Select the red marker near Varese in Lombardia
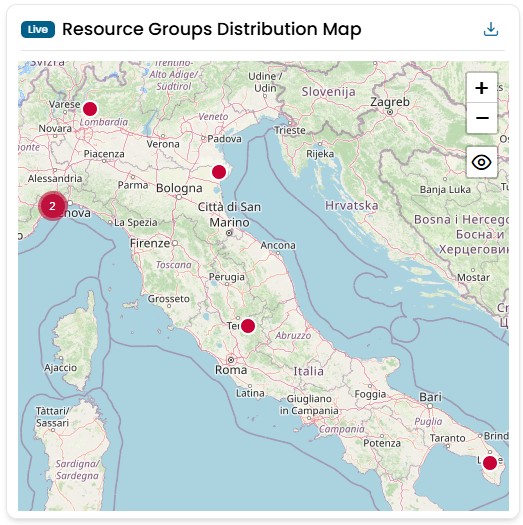Viewport: 523px width, 525px height. tap(90, 109)
